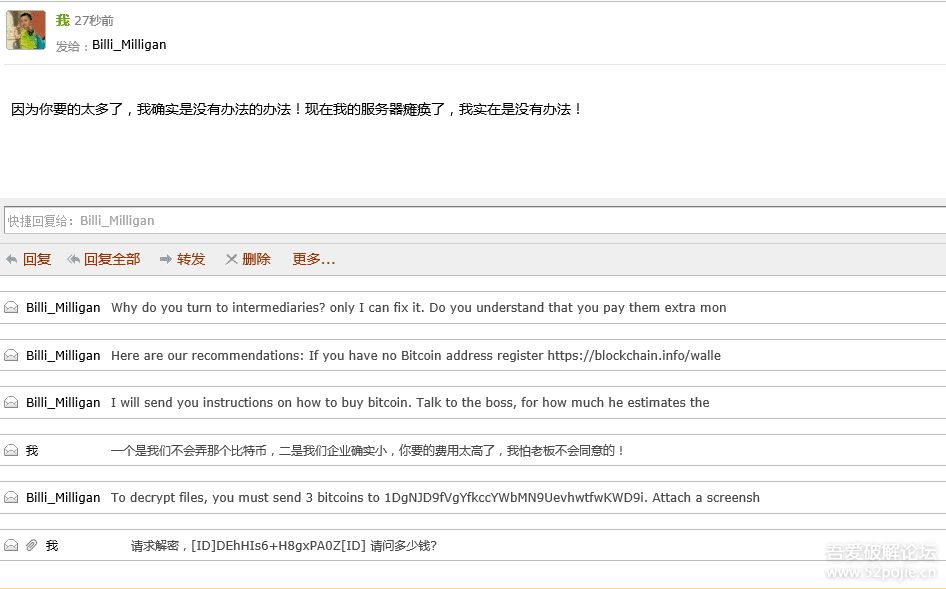Click the envelope icon beside 我's 一个是我们 reply
Image resolution: width=946 pixels, height=589 pixels.
(10, 450)
